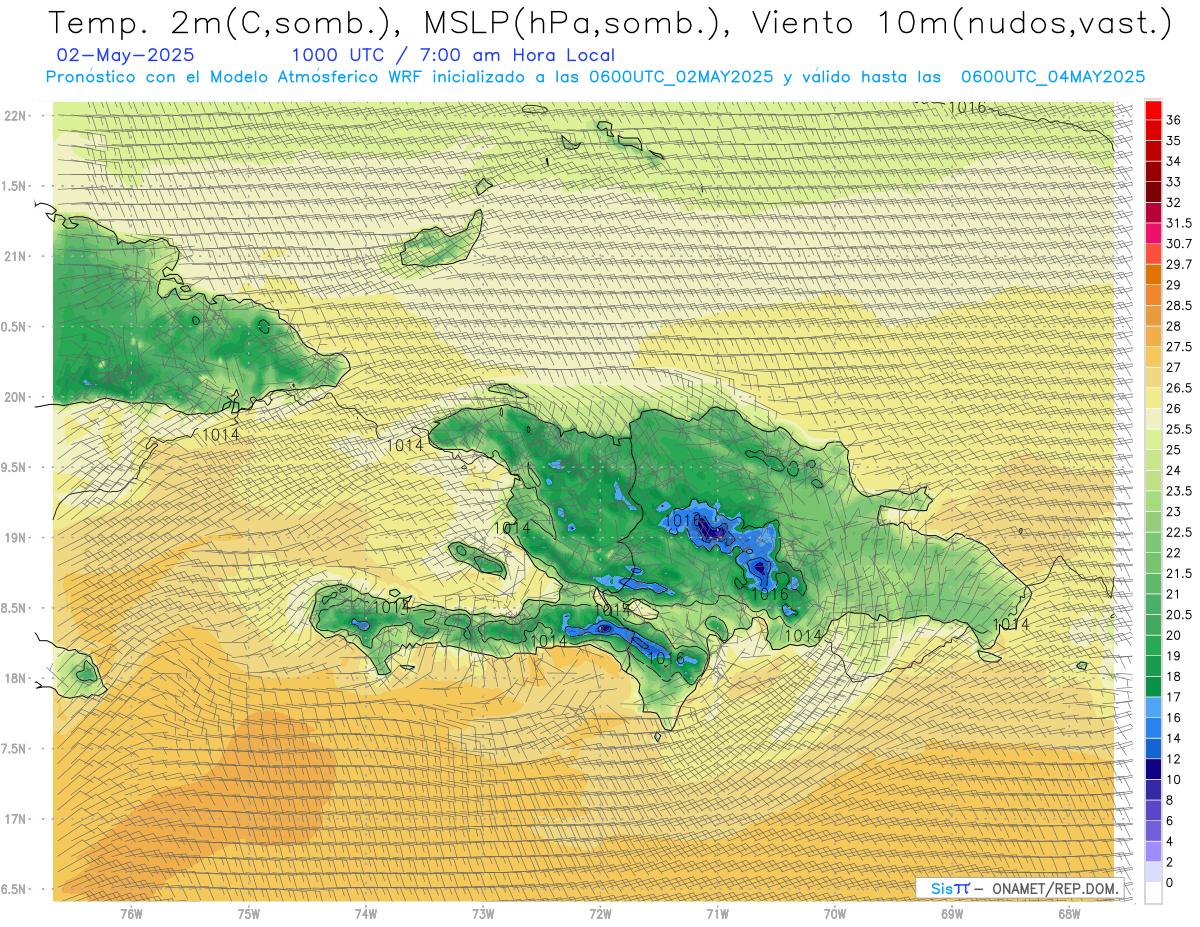1200x927 pixels.
Task: Click legend value '22.5'
Action: (1179, 532)
